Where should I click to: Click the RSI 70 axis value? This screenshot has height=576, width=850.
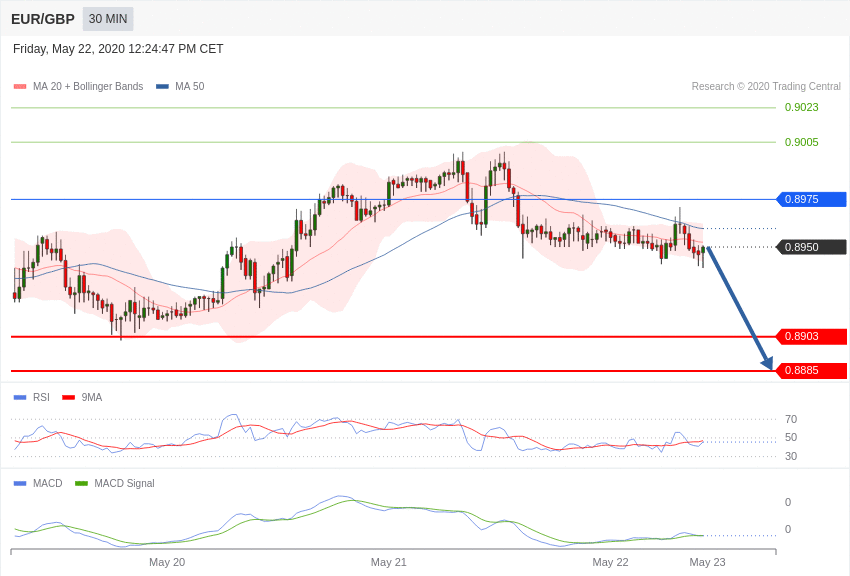pyautogui.click(x=791, y=419)
